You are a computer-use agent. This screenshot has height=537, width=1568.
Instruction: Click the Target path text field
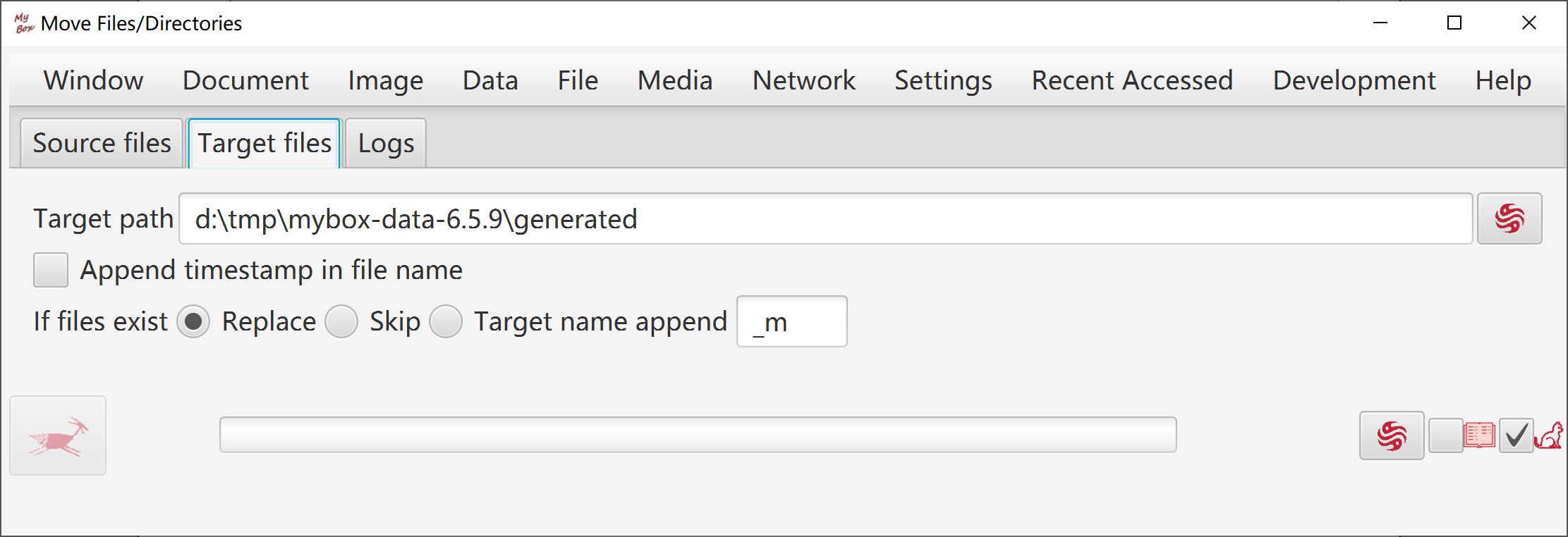[825, 218]
